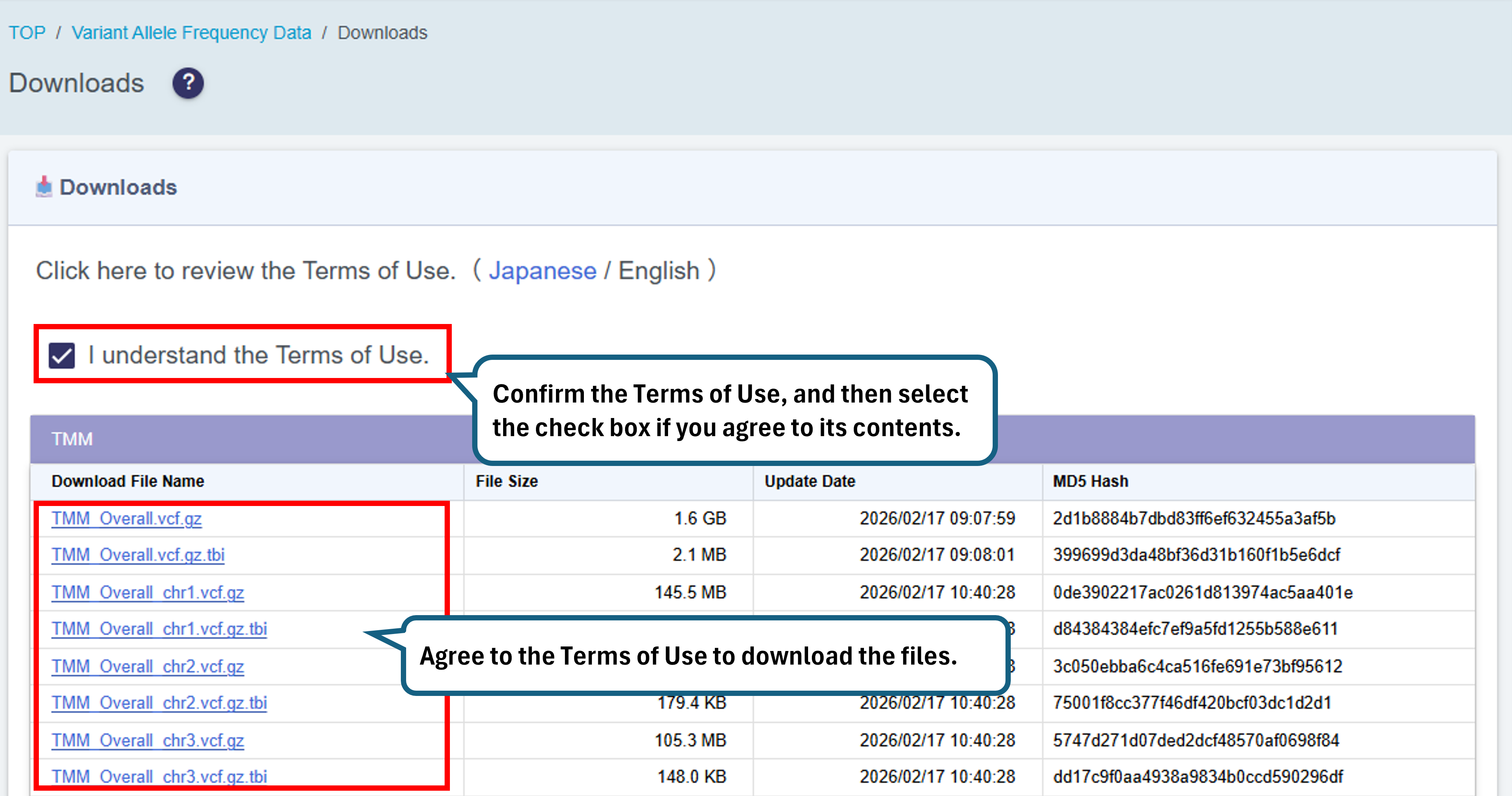The width and height of the screenshot is (1512, 796).
Task: Click the MD5 Hash column header
Action: click(x=1090, y=481)
